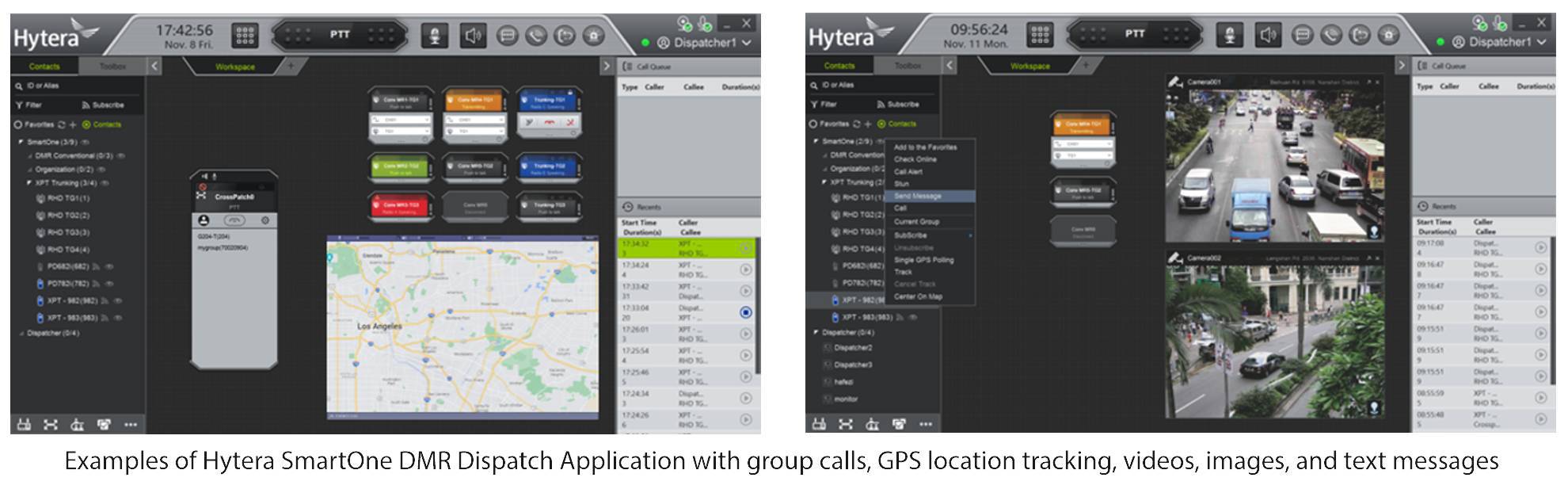Screen dimensions: 1568x489
Task: Select Favorites radio button in left screenshot
Action: pos(17,124)
